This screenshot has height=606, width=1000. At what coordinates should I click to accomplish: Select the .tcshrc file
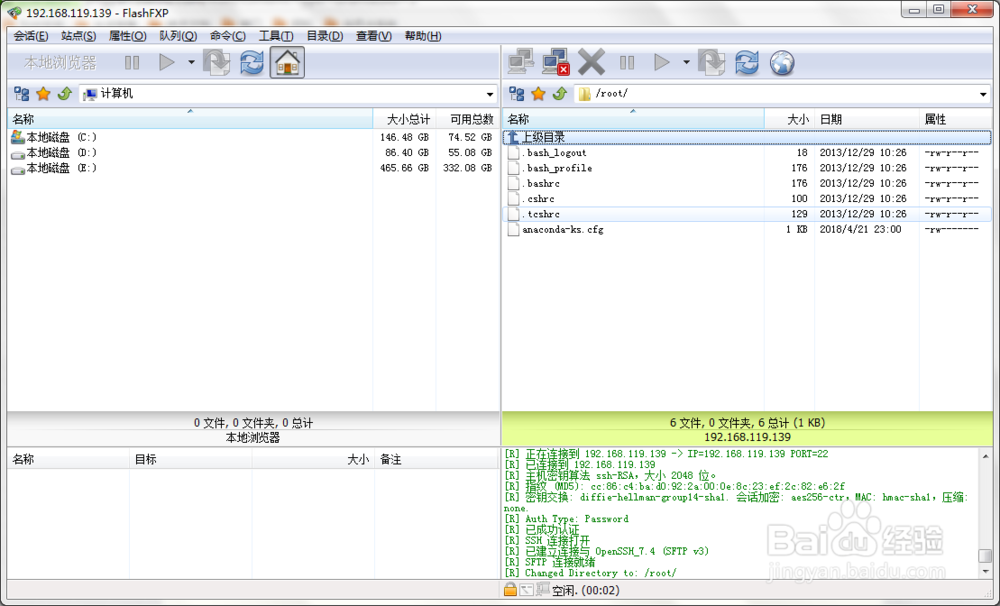pos(747,214)
